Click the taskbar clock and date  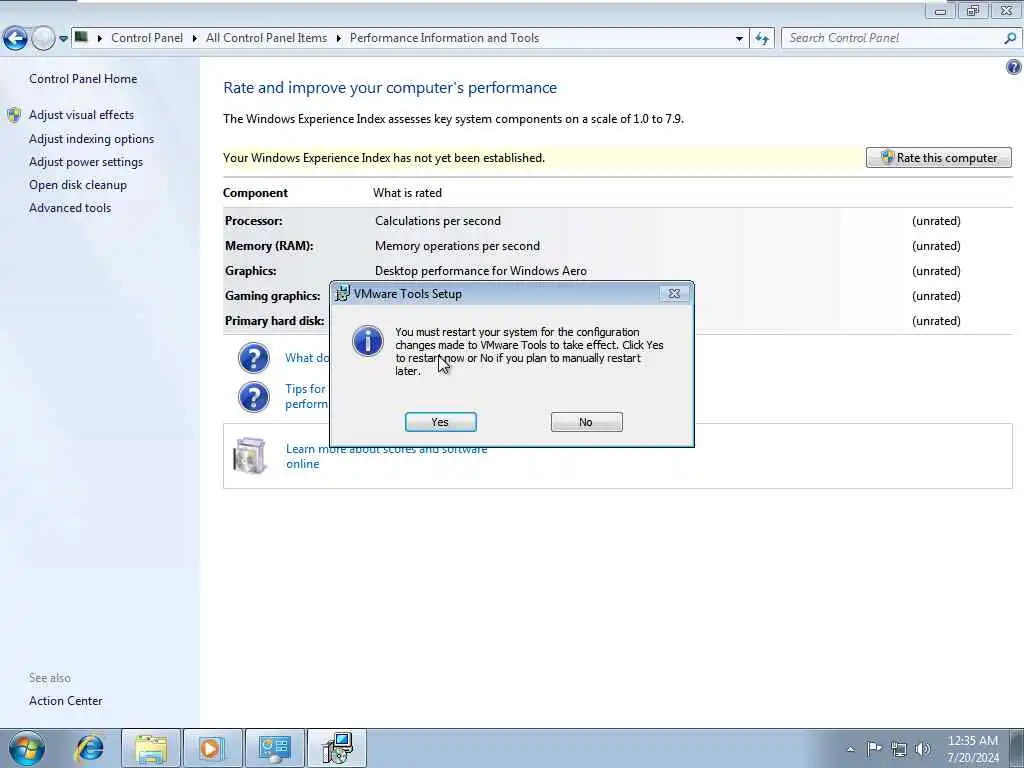tap(973, 748)
